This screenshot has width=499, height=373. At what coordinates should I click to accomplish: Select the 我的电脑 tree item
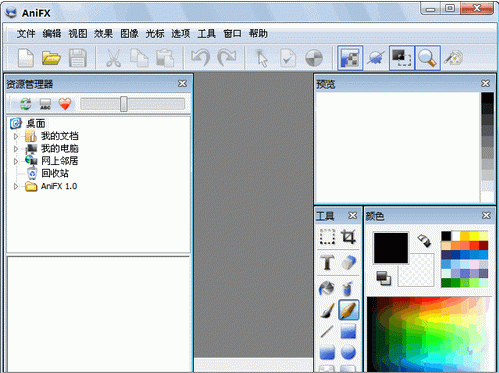tap(60, 149)
